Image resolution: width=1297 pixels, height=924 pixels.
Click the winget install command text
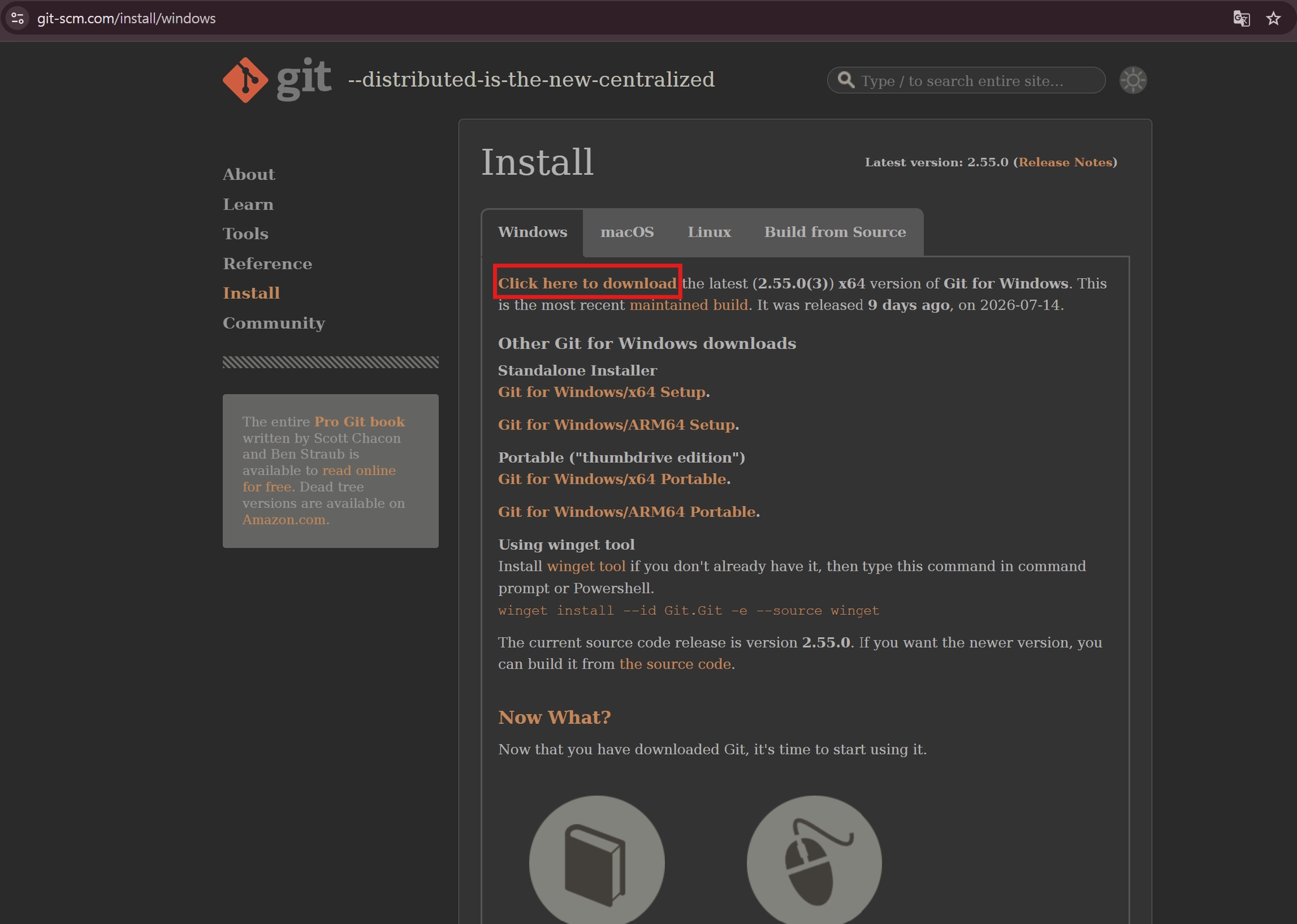click(x=688, y=611)
